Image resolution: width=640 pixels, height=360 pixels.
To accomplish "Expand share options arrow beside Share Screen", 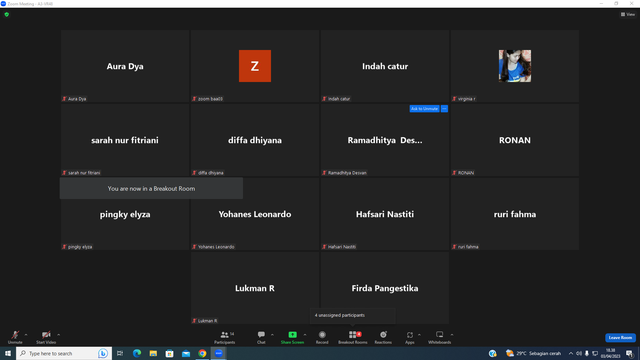I will point(305,335).
